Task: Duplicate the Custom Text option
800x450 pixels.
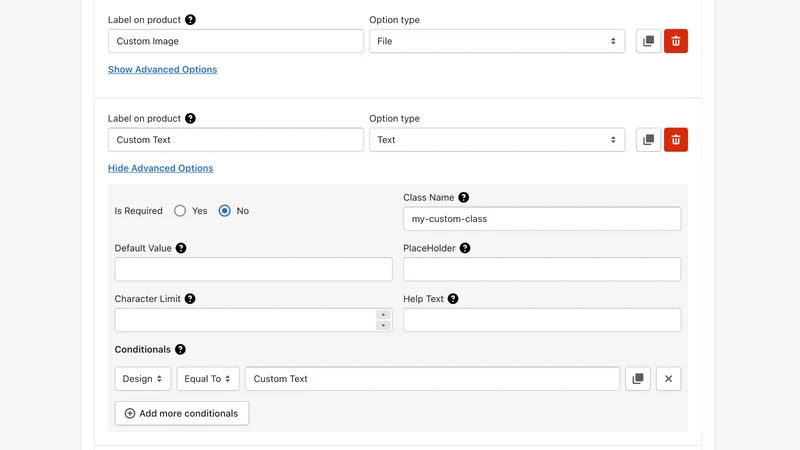Action: pyautogui.click(x=648, y=140)
